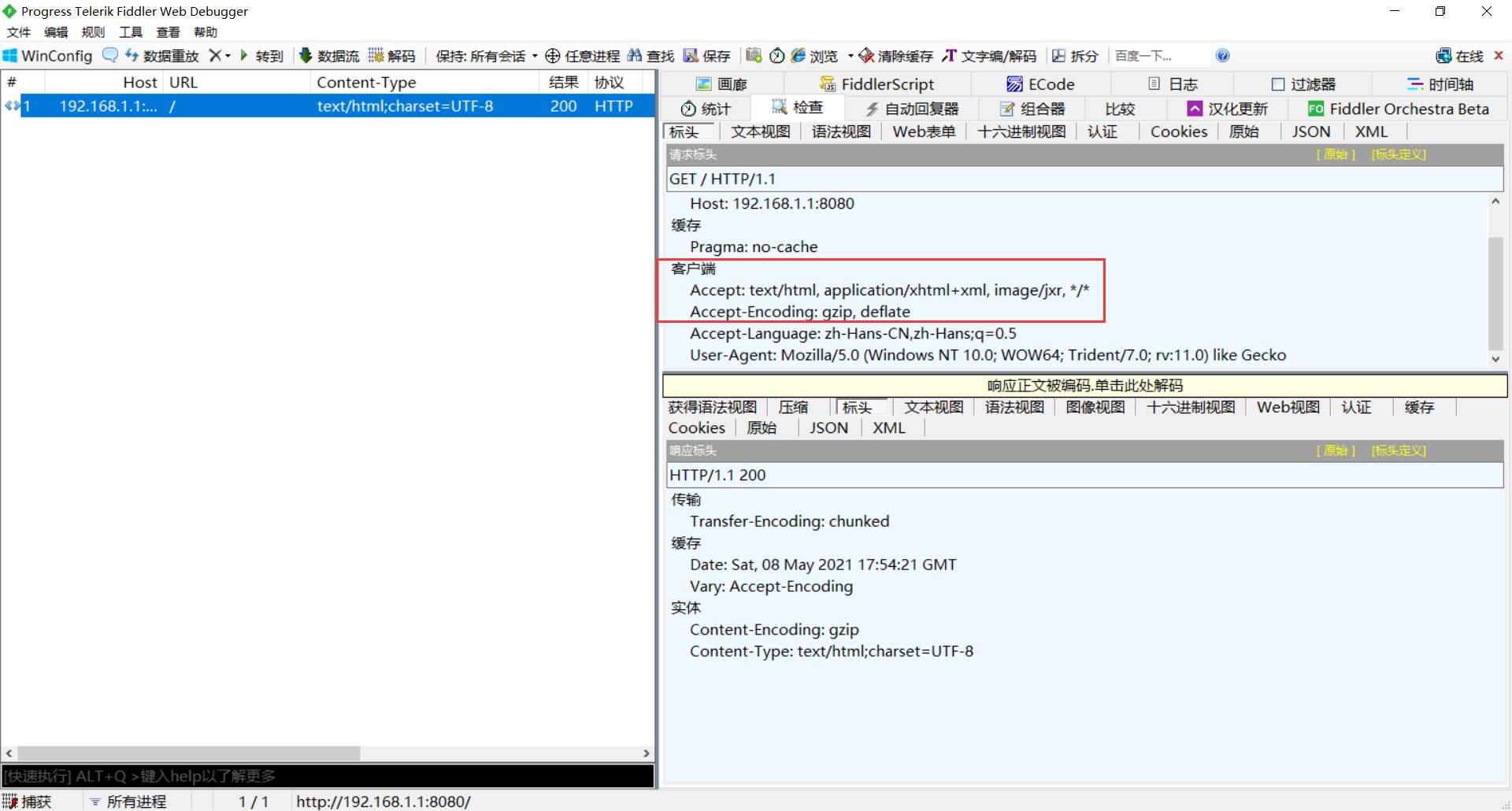Click the 保存 save toolbar button

point(706,56)
